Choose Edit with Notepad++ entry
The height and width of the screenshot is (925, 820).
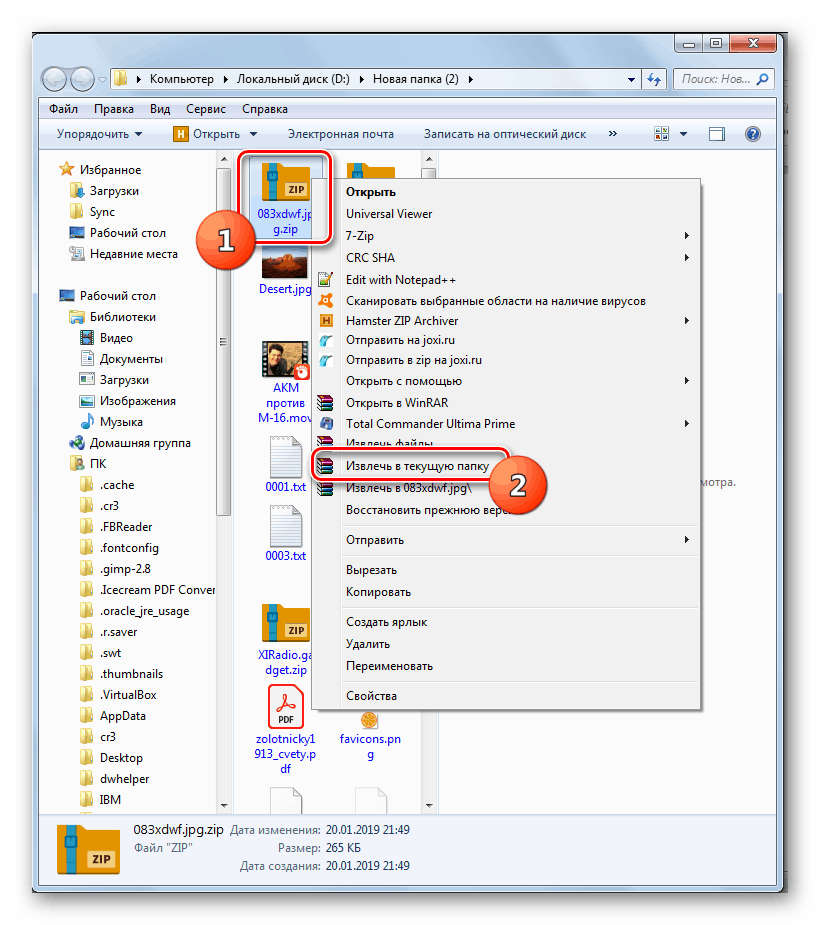point(401,280)
